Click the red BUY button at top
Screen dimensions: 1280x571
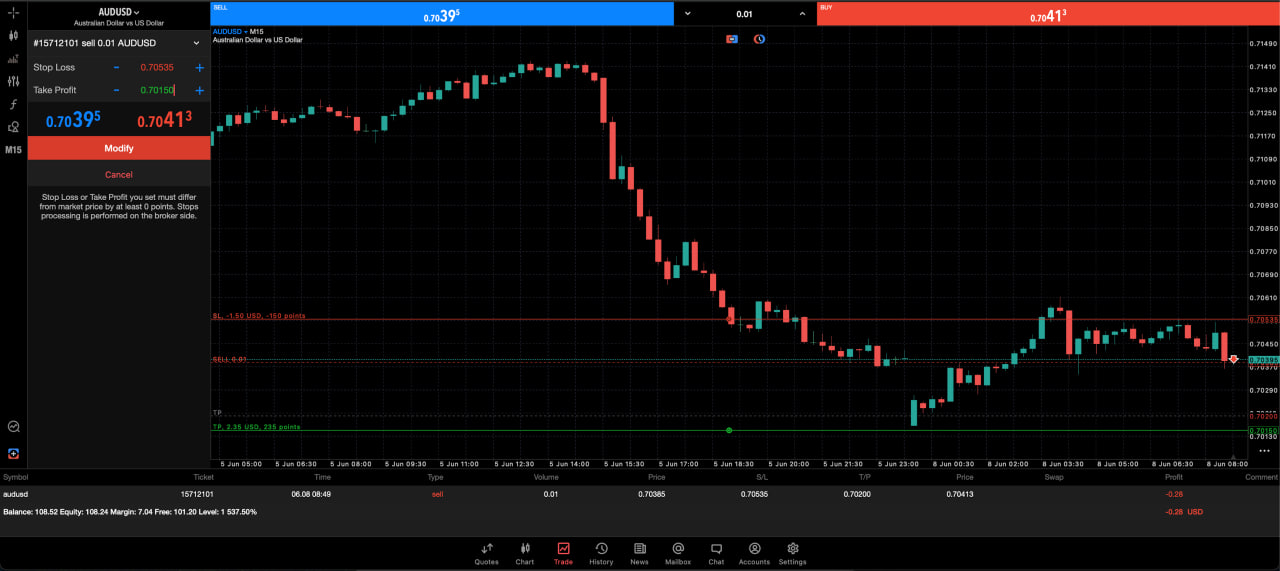click(1048, 13)
